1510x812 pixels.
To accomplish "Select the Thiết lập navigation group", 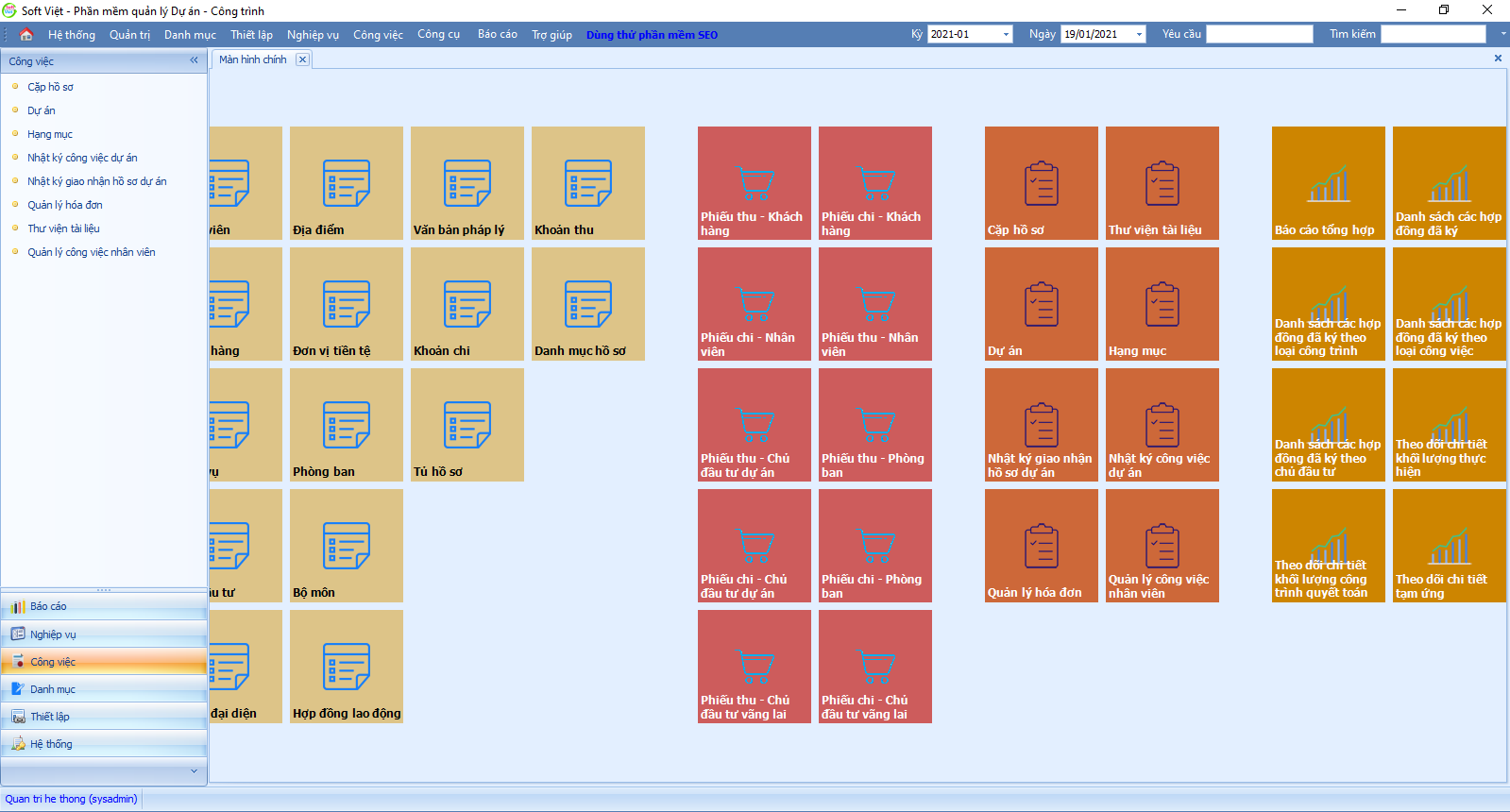I will tap(104, 717).
